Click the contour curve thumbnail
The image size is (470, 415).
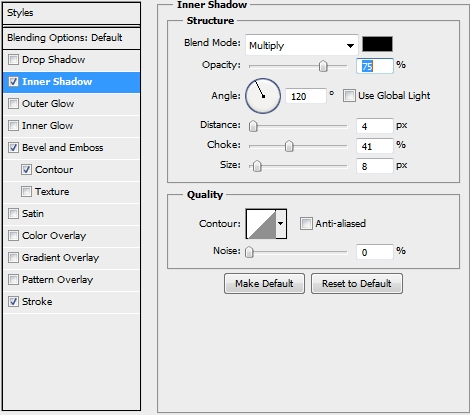[x=261, y=224]
